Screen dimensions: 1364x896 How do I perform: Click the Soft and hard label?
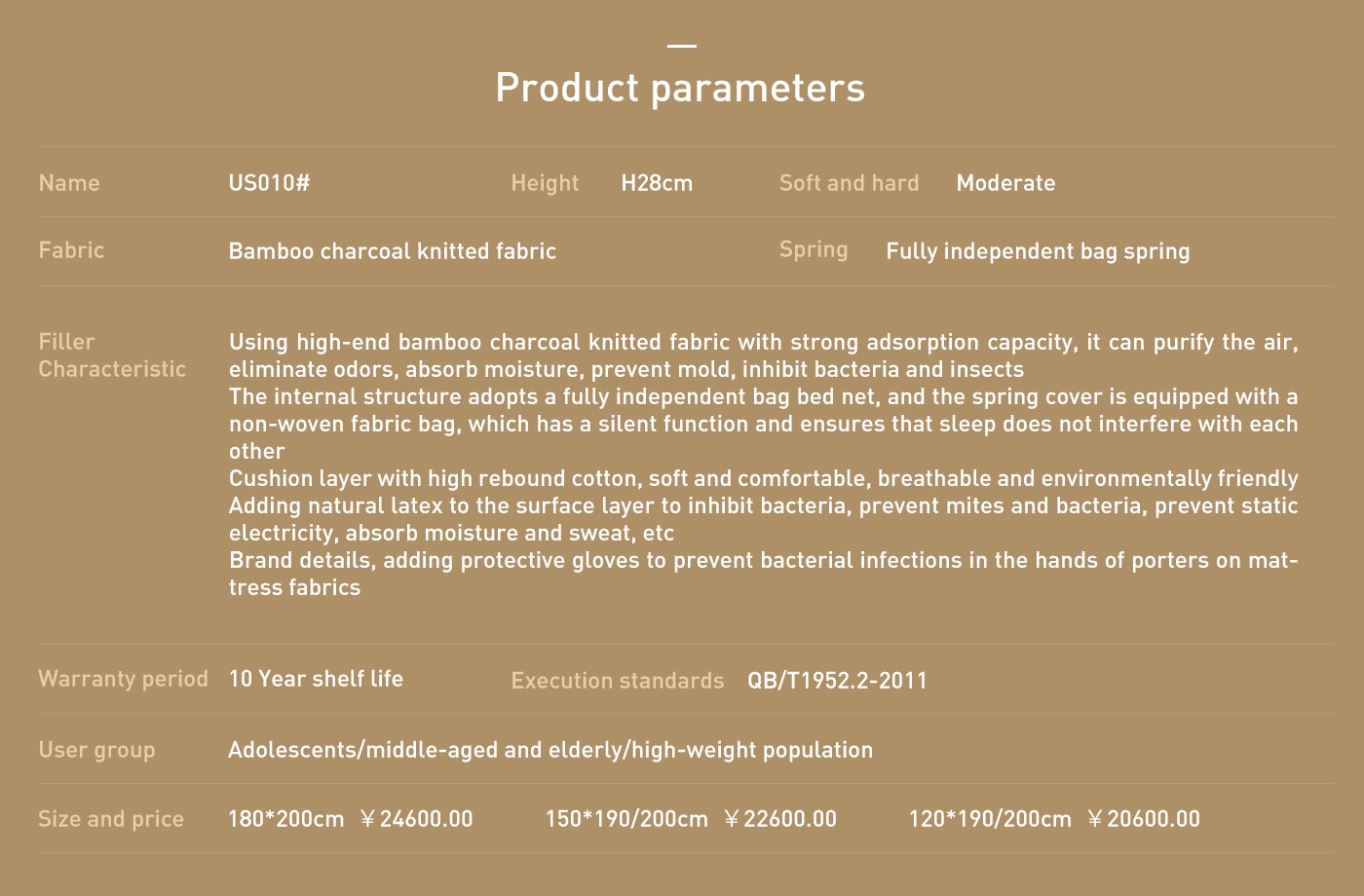[849, 183]
